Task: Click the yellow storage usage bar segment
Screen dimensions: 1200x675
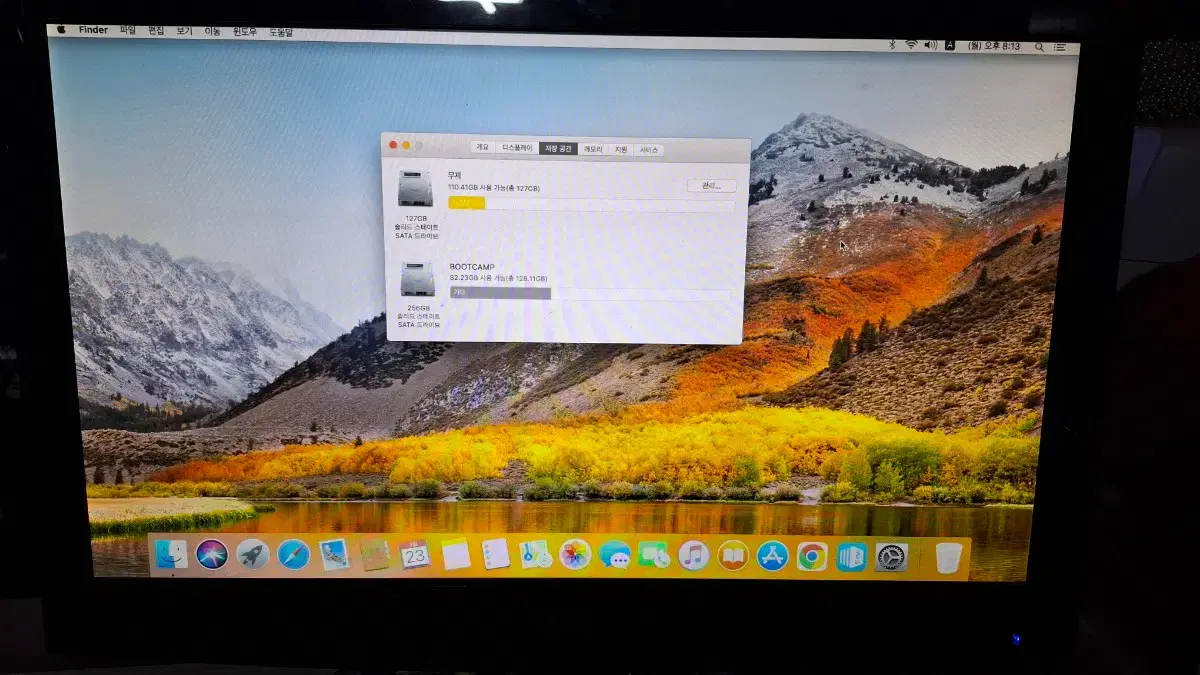Action: (467, 203)
